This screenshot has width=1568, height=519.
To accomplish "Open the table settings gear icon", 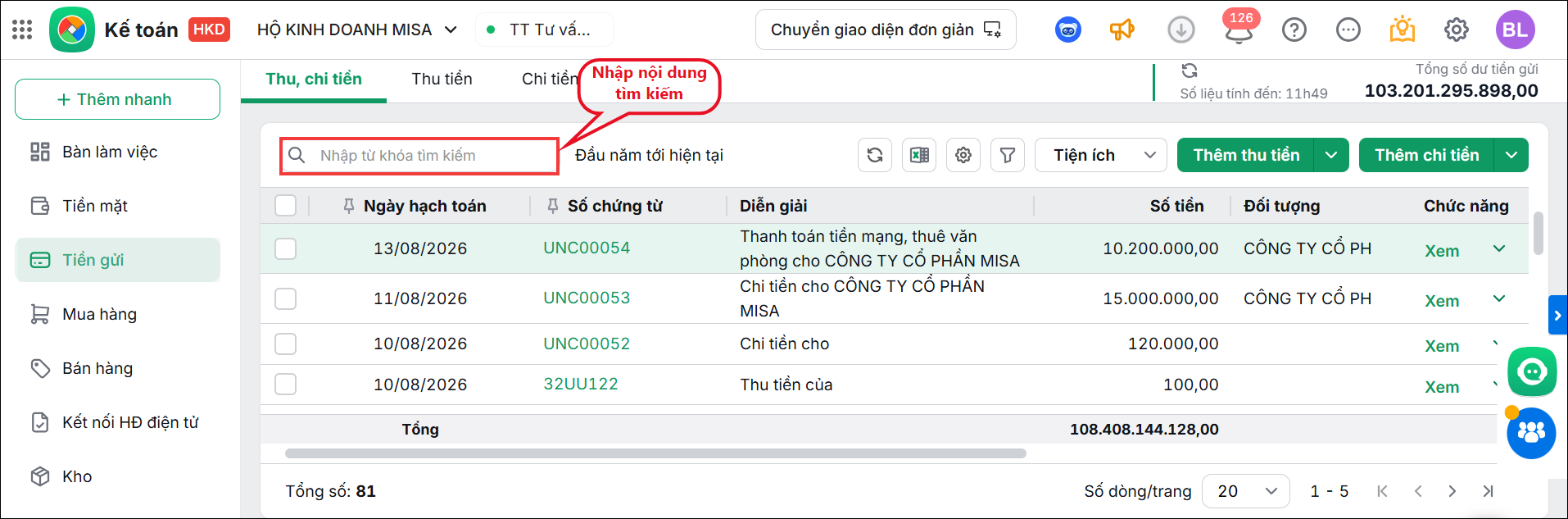I will (963, 155).
